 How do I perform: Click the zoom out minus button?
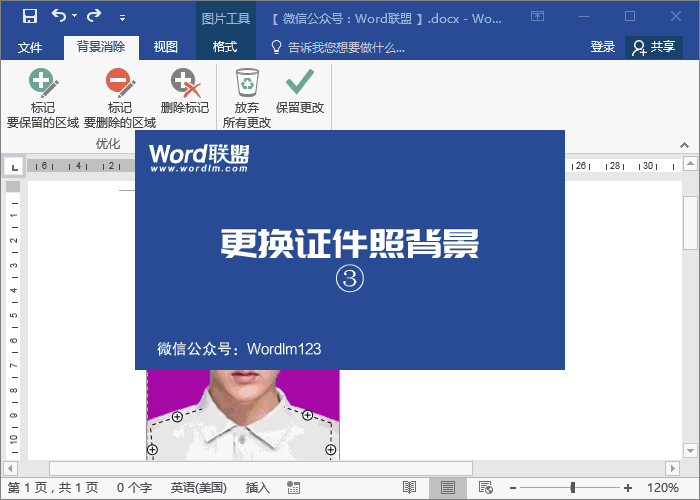pos(513,488)
